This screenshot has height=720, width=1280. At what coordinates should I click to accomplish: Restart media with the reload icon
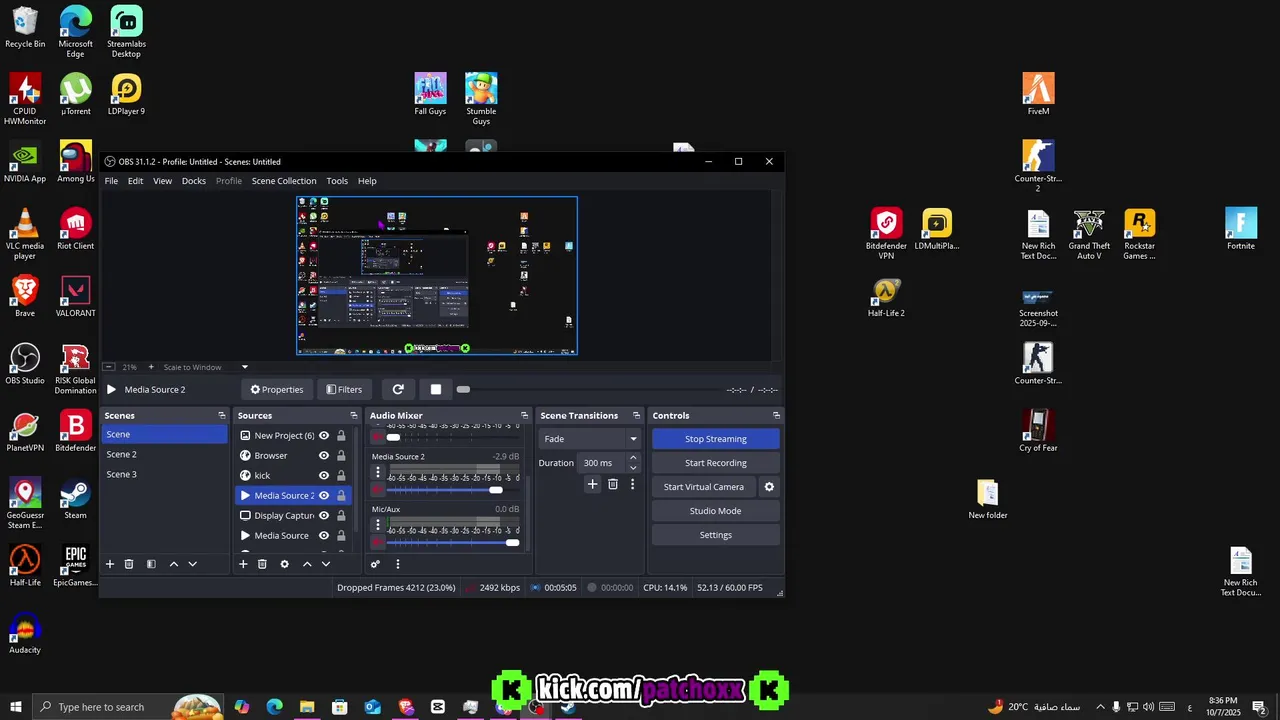tap(398, 389)
